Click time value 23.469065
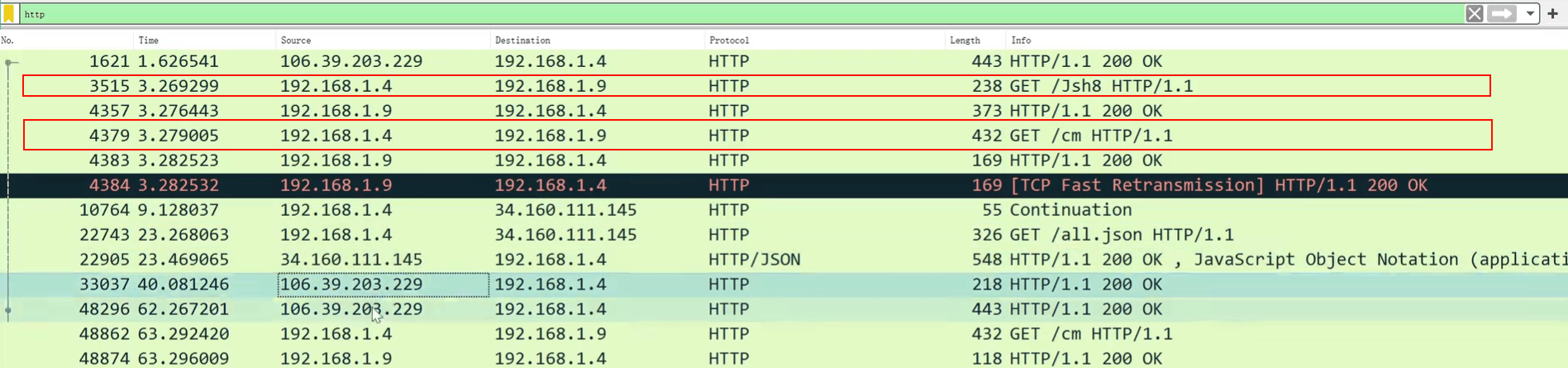Screen dimensions: 1568x368 click(183, 260)
